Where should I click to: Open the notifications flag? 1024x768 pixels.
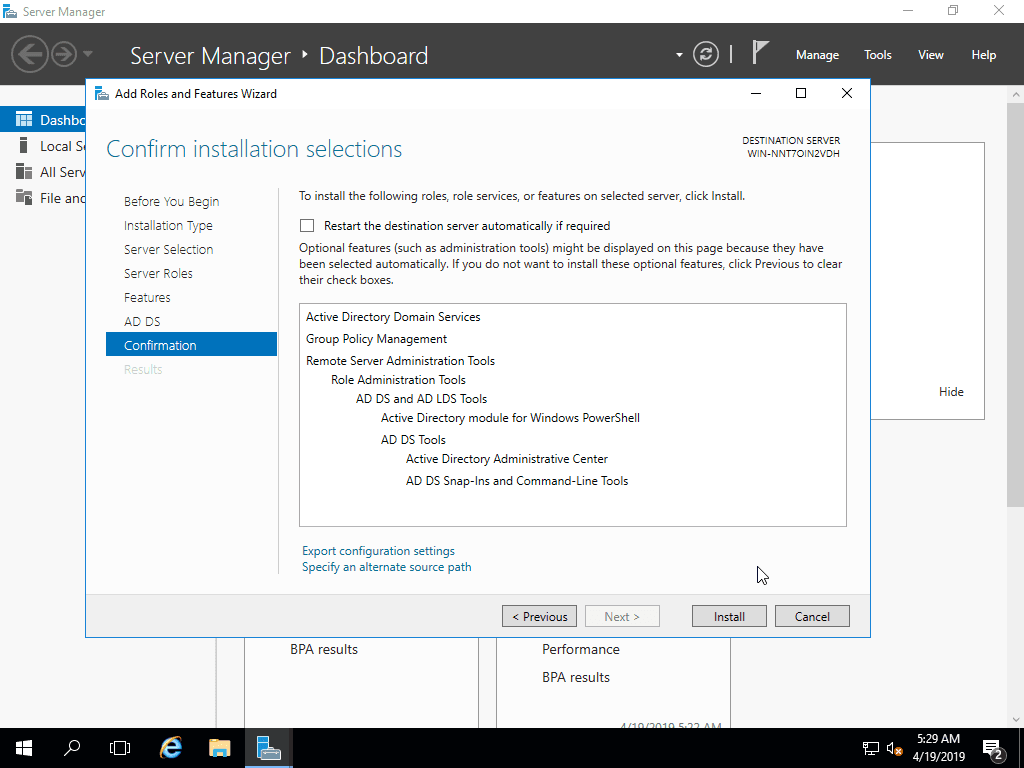point(760,52)
